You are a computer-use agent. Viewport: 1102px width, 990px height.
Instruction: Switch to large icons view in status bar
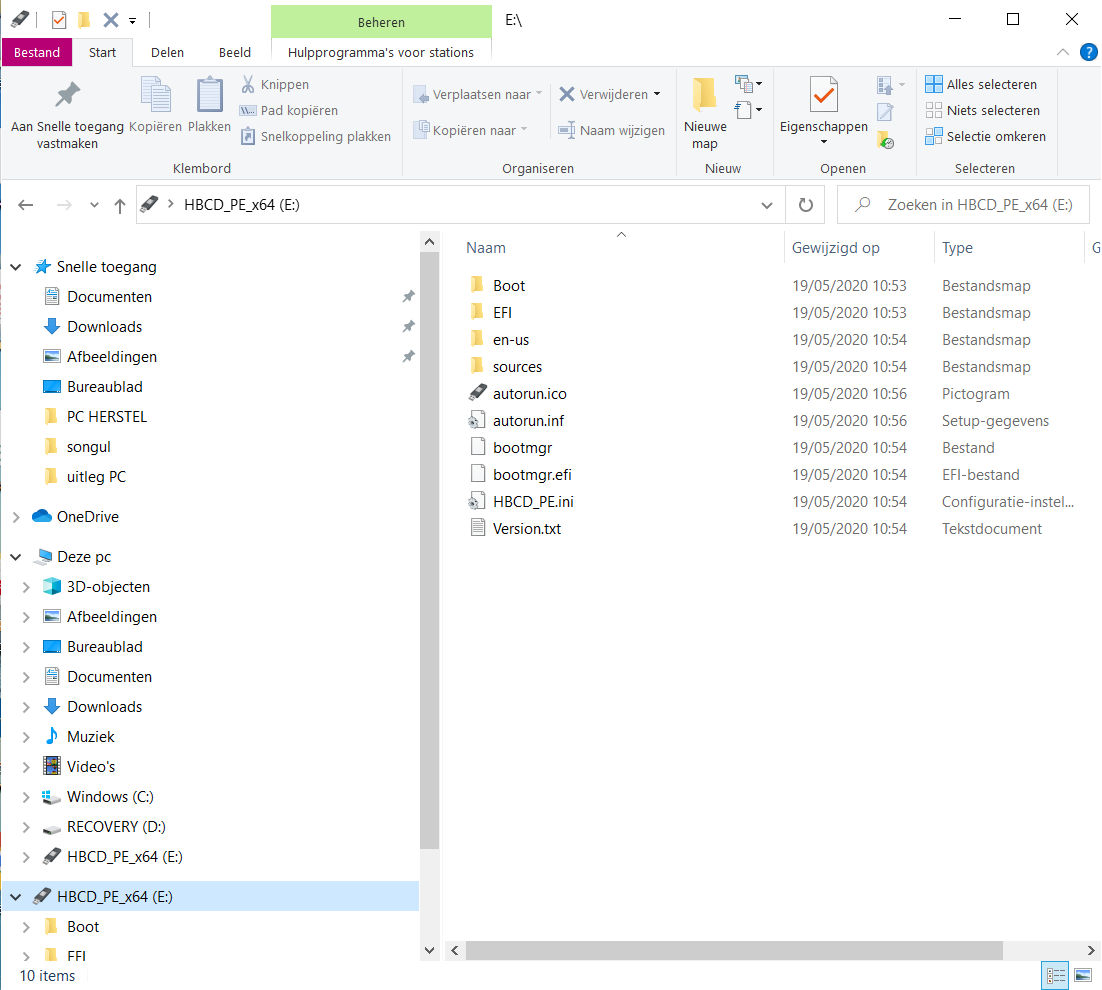click(x=1082, y=975)
